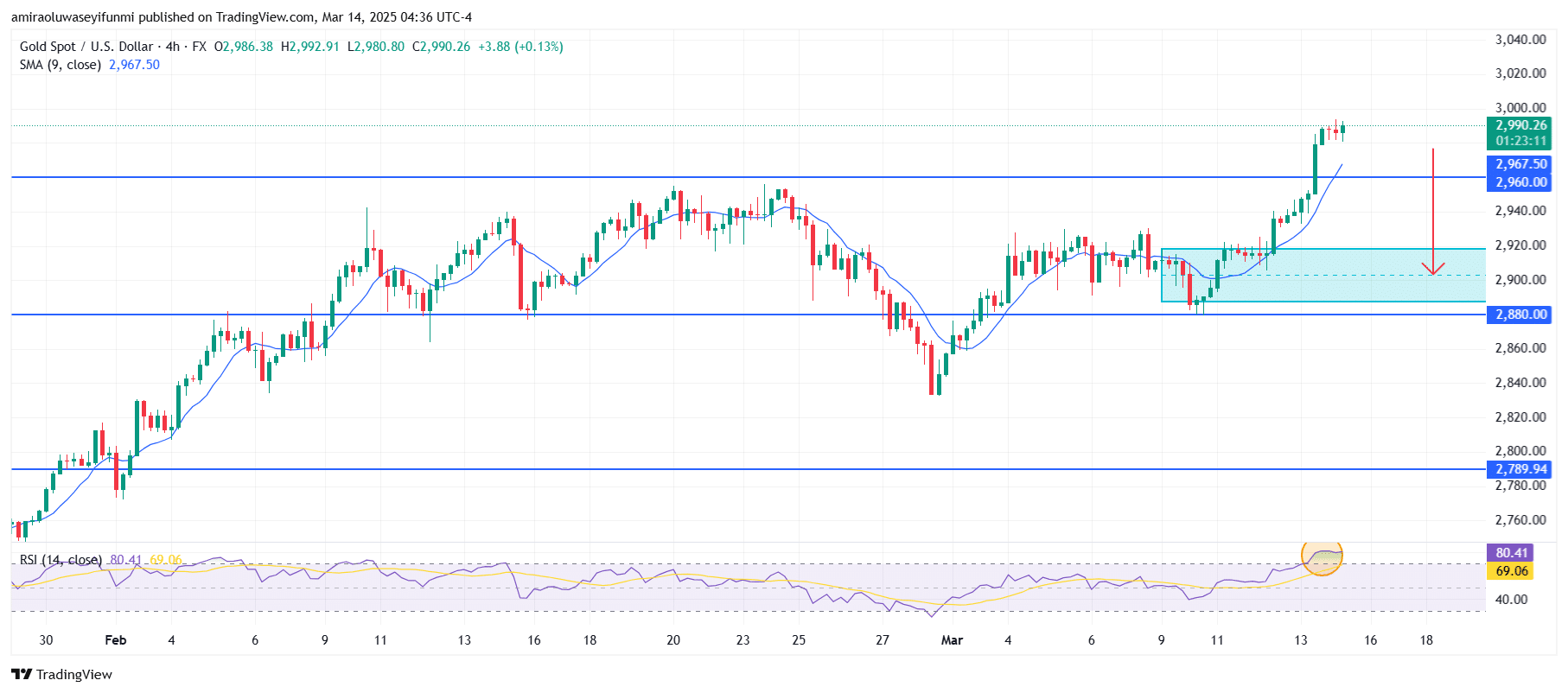Screen dimensions: 1568x693
Task: Click the TradingView logo at bottom left
Action: click(x=61, y=674)
